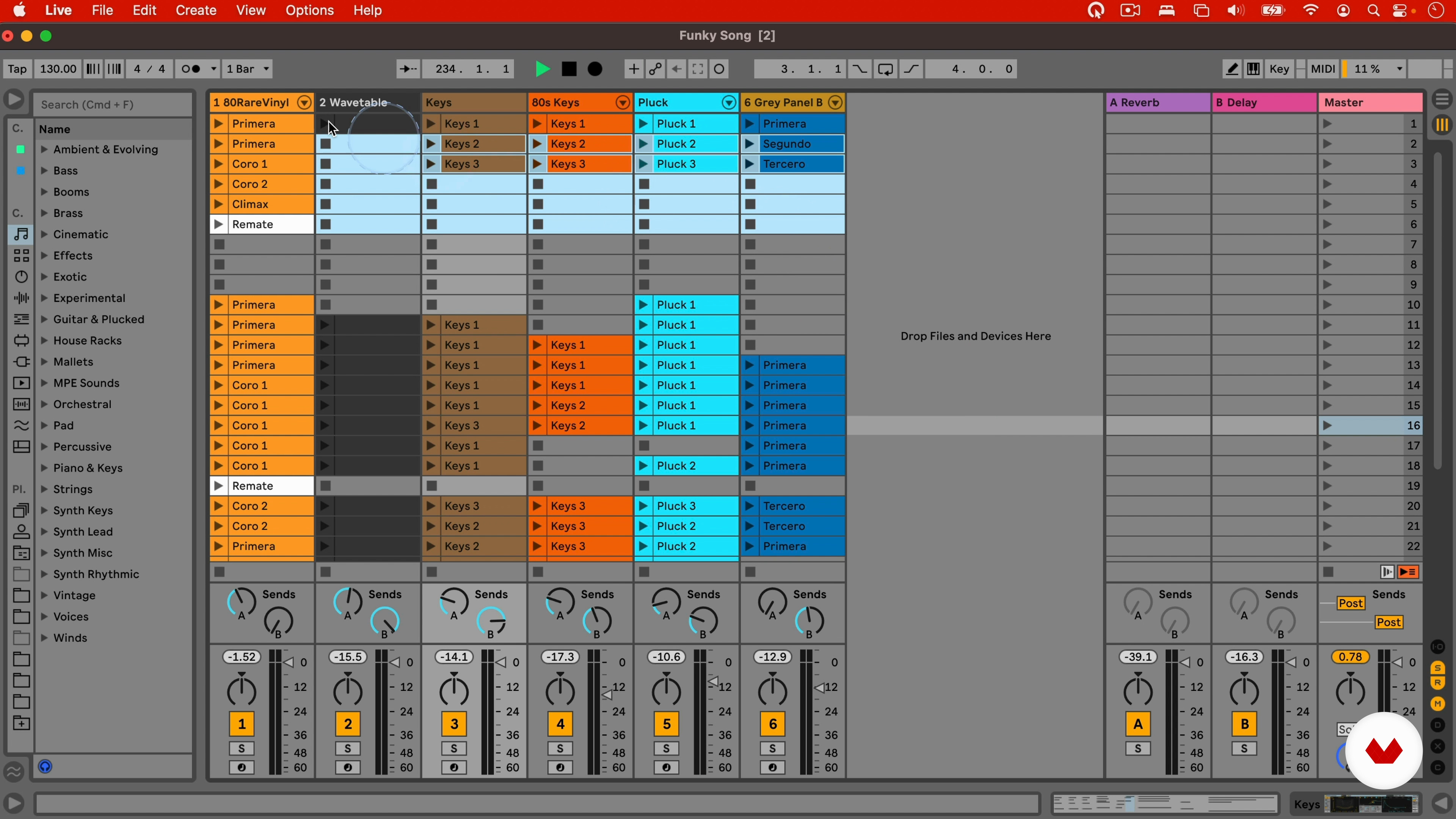Toggle Draw Mode pencil icon
This screenshot has height=819, width=1456.
tap(1232, 69)
